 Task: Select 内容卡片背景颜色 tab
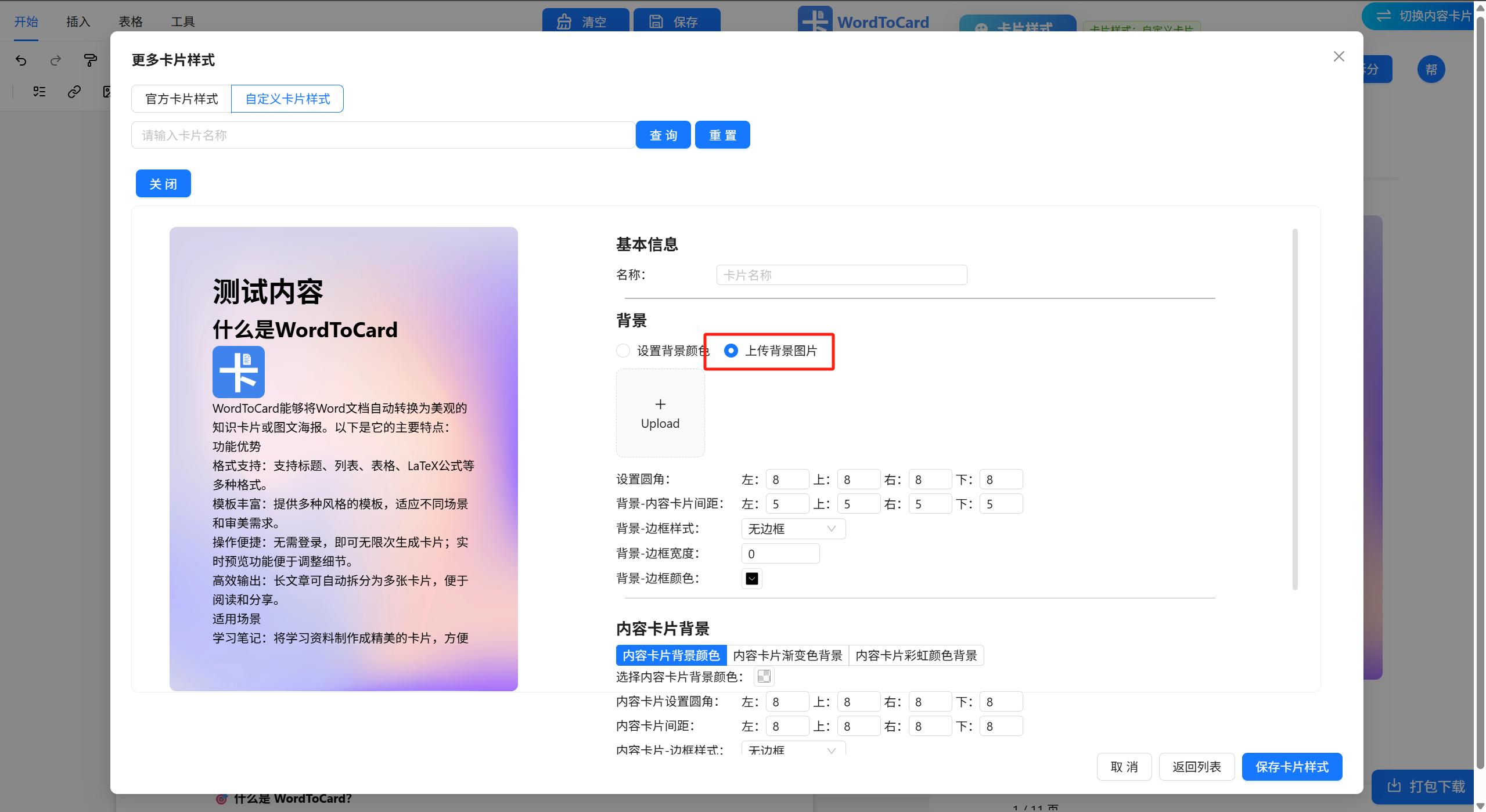(671, 655)
